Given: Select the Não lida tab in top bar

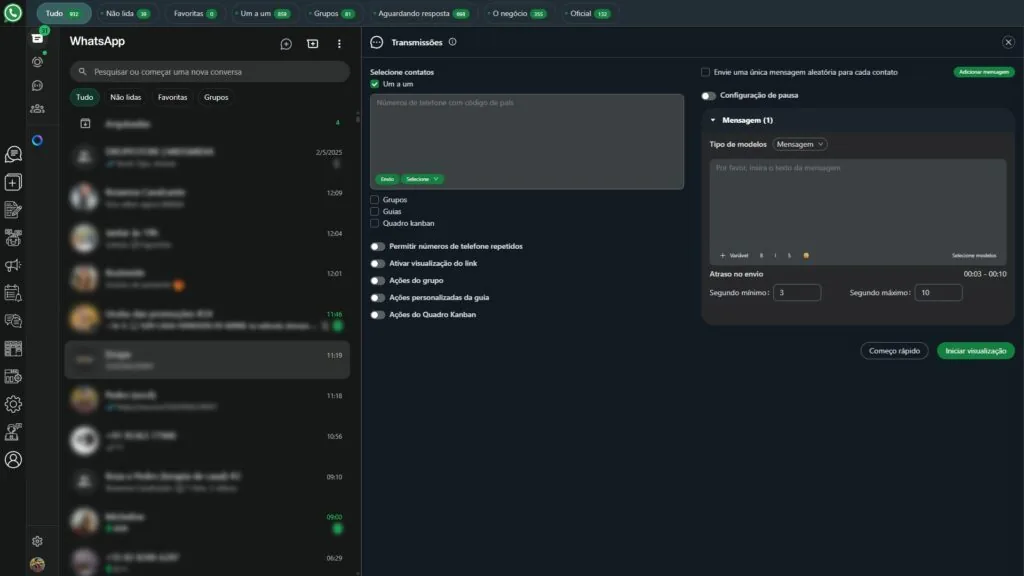Looking at the screenshot, I should pyautogui.click(x=126, y=13).
